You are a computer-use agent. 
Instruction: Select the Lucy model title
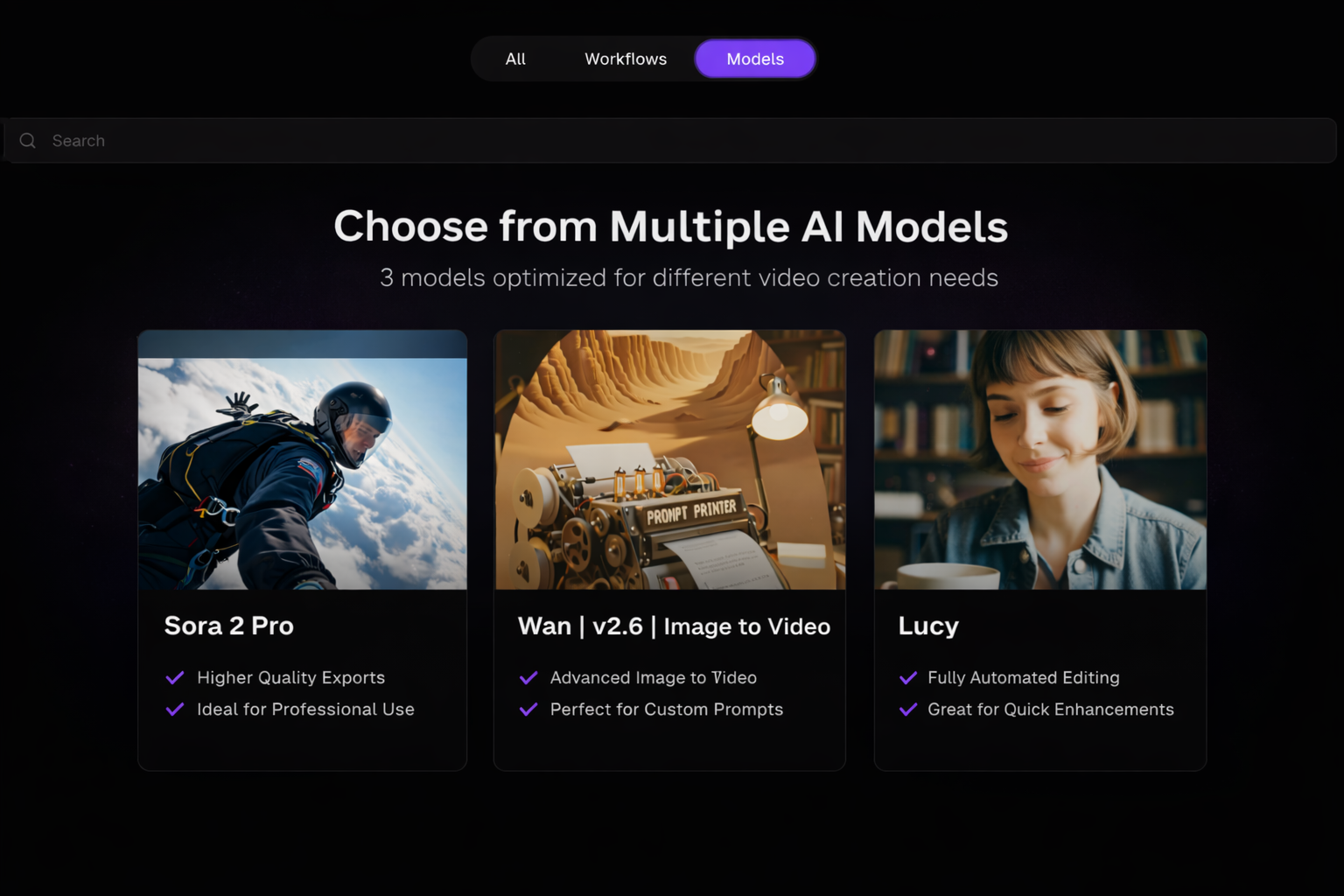[928, 626]
